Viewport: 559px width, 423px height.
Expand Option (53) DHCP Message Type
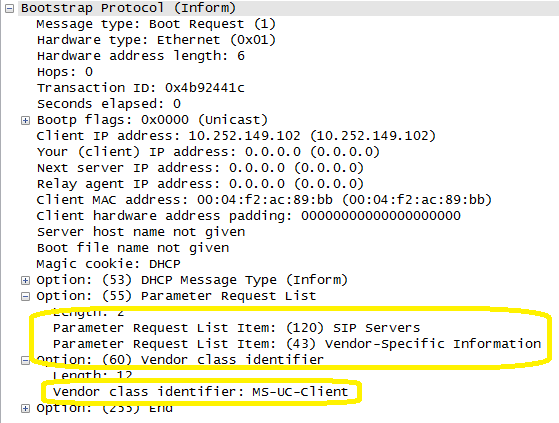pos(25,280)
